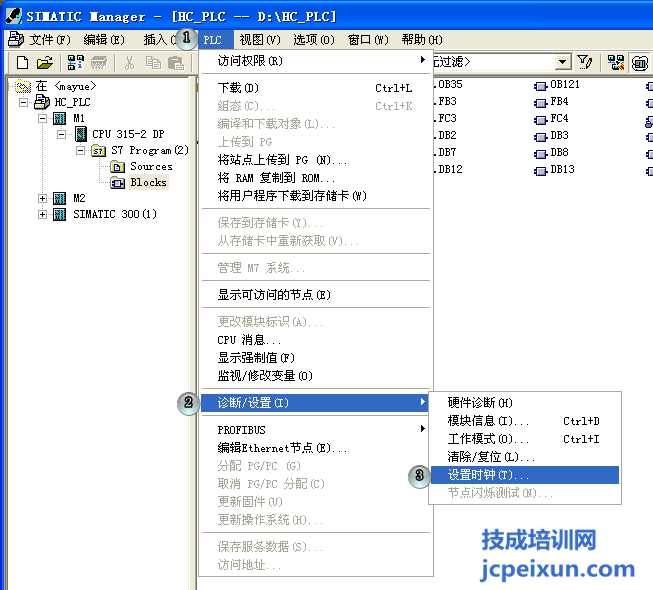
Task: Open the 帮助(H) menu
Action: click(422, 40)
